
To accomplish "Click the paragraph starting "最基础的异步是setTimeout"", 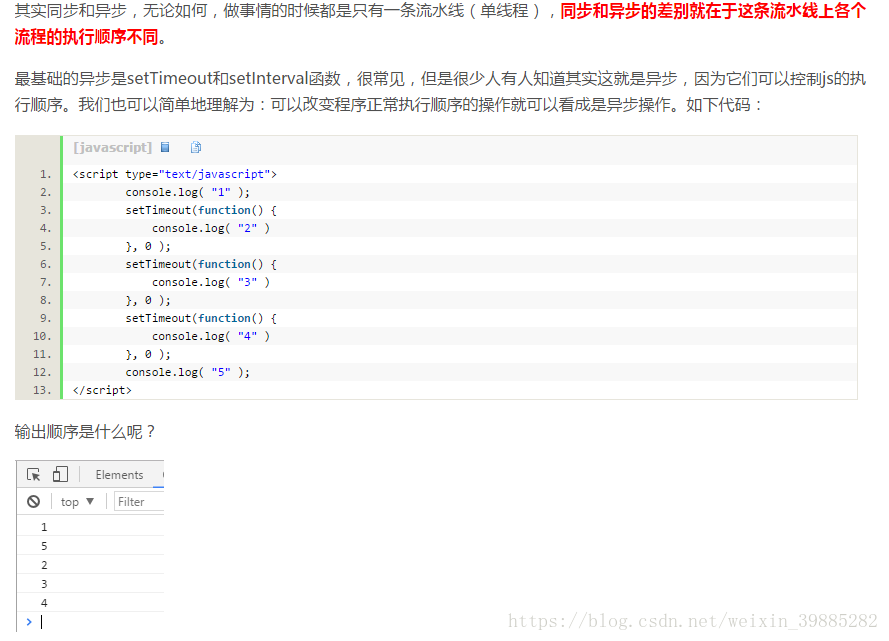I will coord(440,91).
